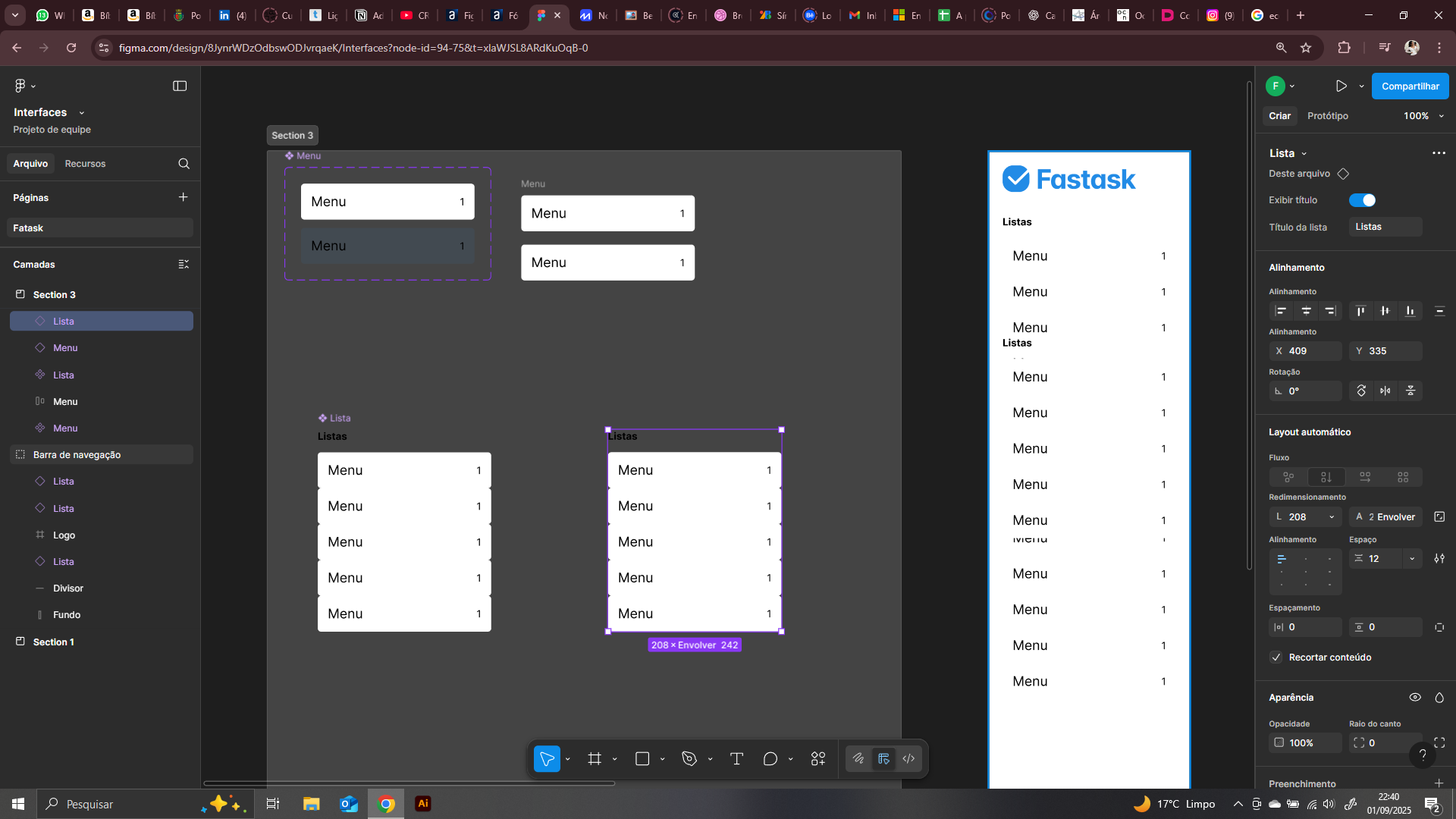
Task: Open the width 208 sizing dropdown
Action: click(x=1332, y=517)
